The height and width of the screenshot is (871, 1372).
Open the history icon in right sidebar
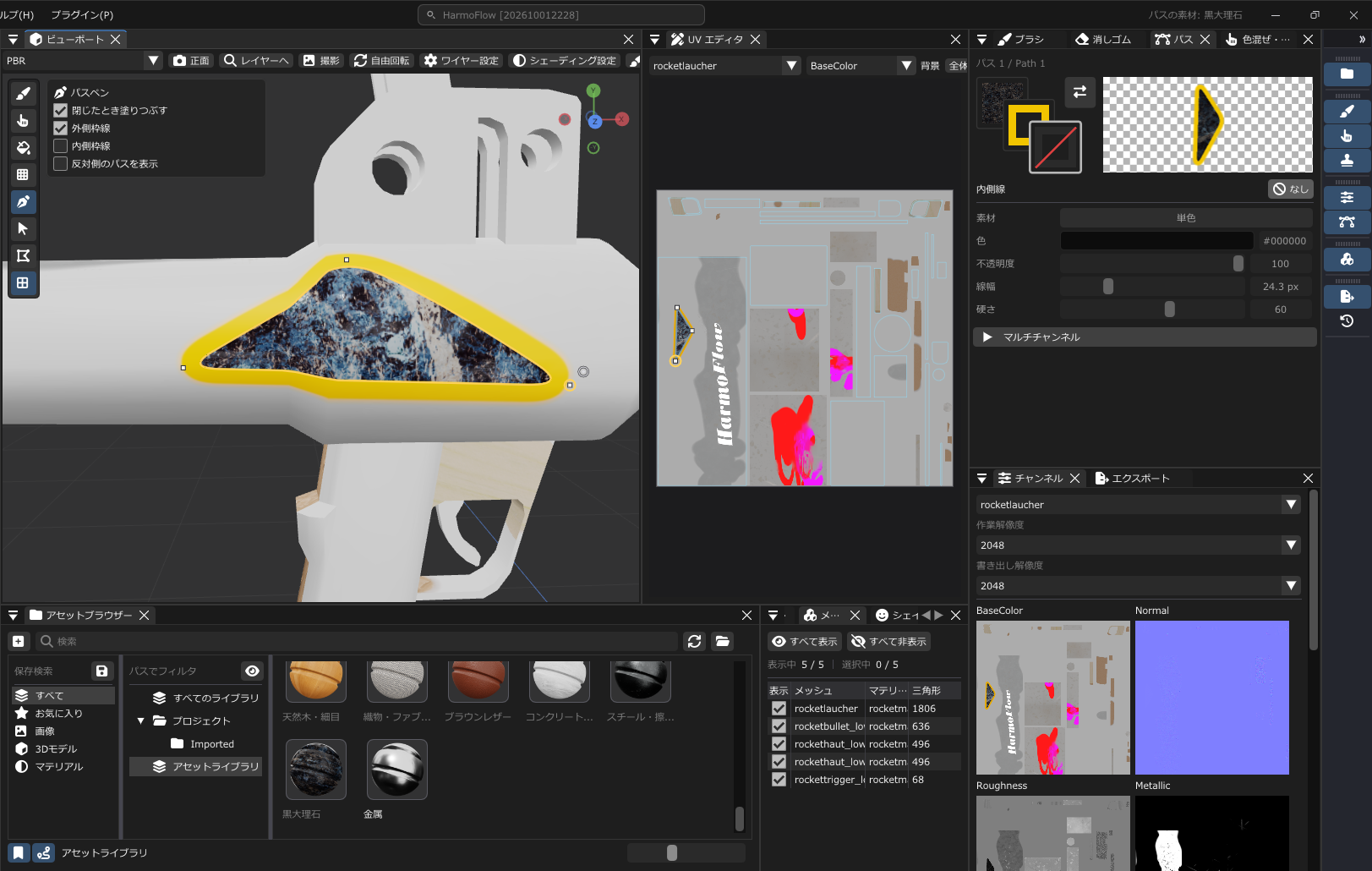(1347, 320)
